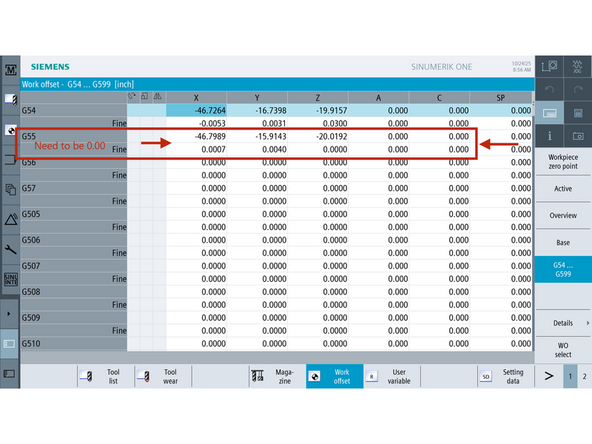Select the highlighted display panel sidebar icon
Image resolution: width=592 pixels, height=444 pixels.
[9, 344]
